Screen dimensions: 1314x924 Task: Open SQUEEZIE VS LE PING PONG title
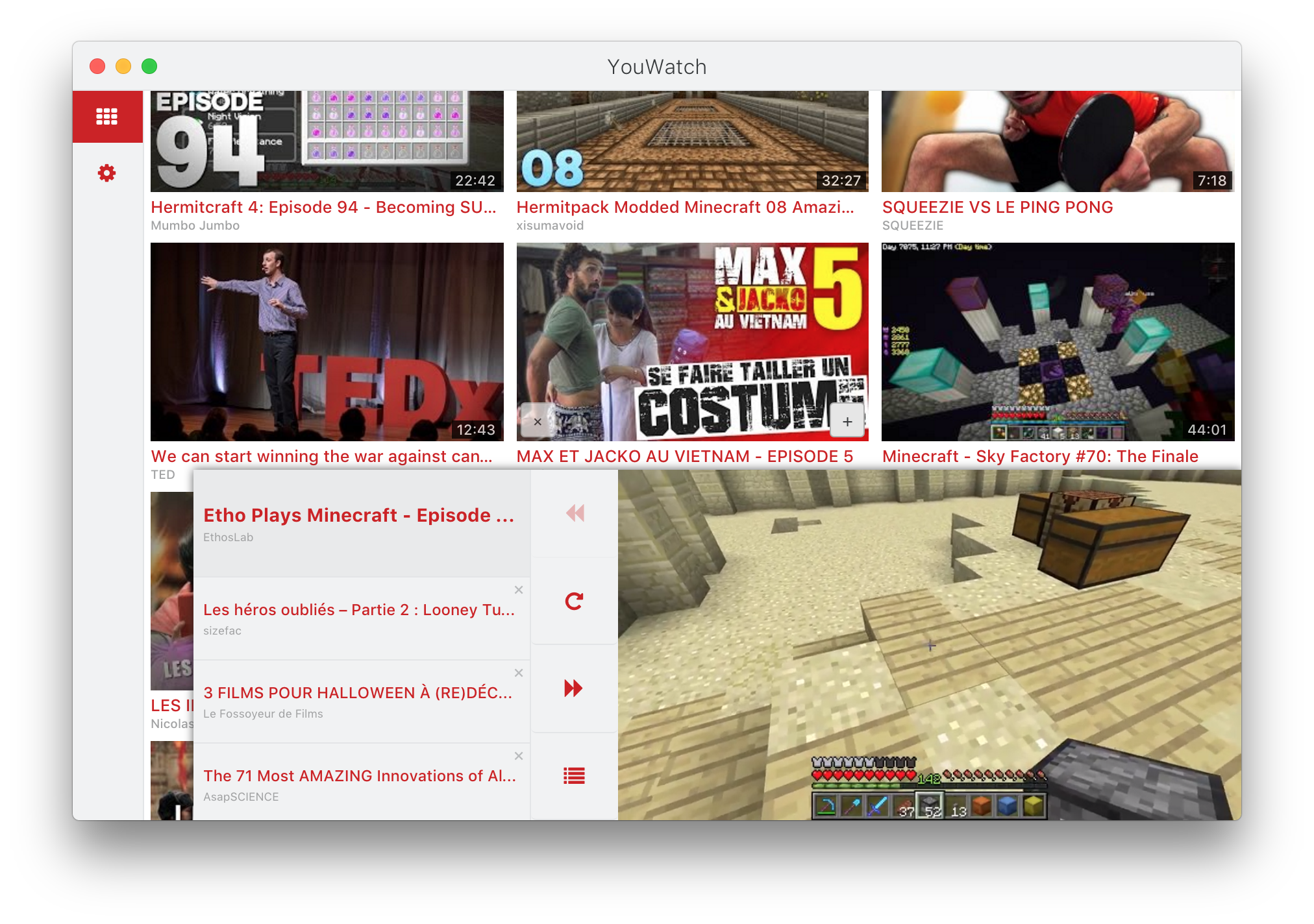[x=997, y=207]
